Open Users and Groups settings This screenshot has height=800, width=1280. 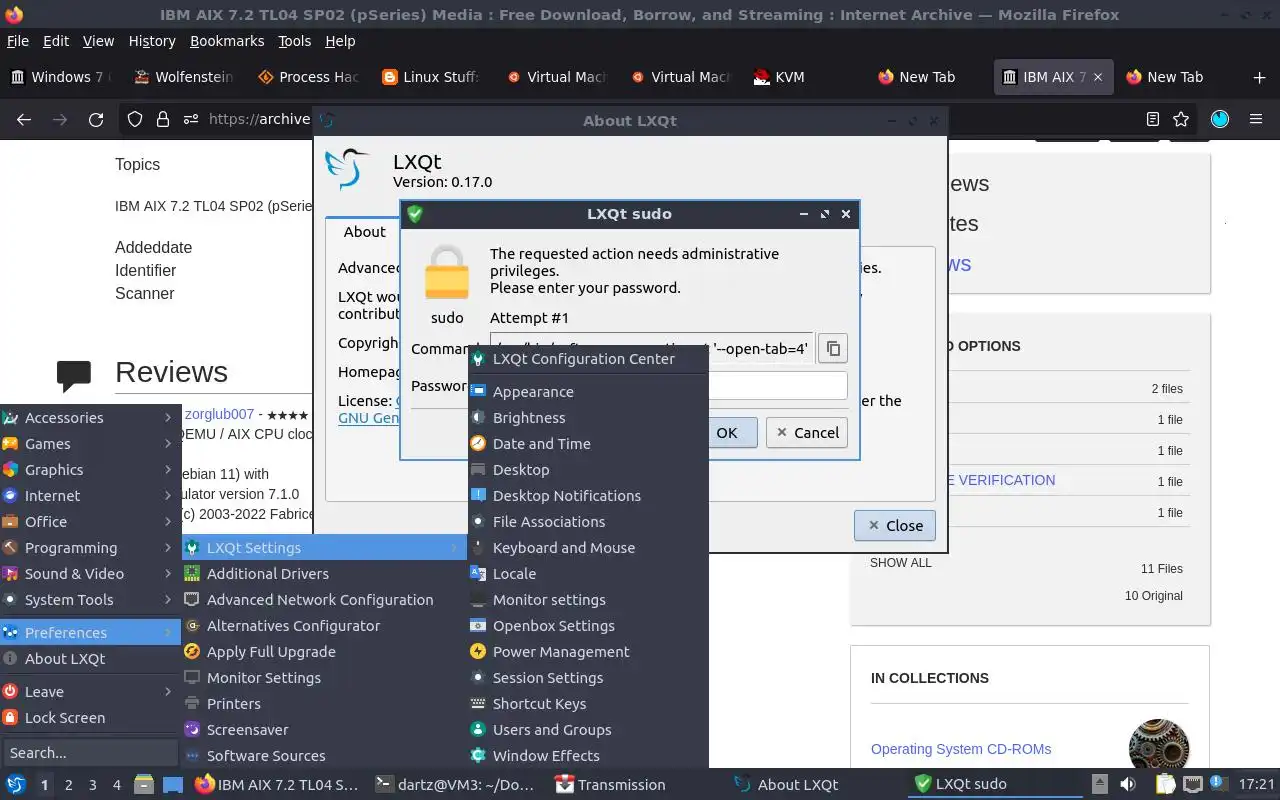point(588,730)
